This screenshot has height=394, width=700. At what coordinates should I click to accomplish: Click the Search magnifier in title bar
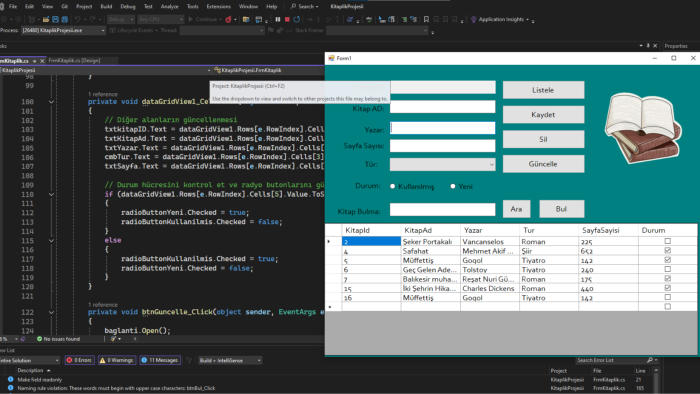[293, 6]
